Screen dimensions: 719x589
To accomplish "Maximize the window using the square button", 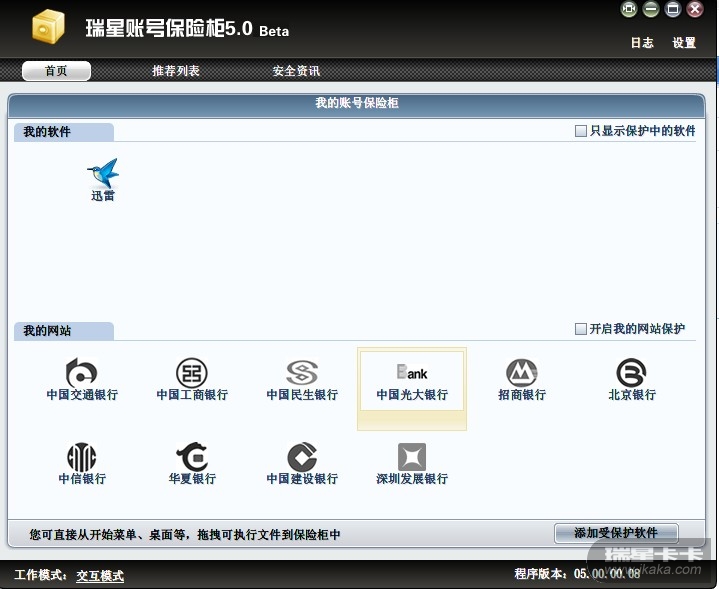I will (x=673, y=9).
